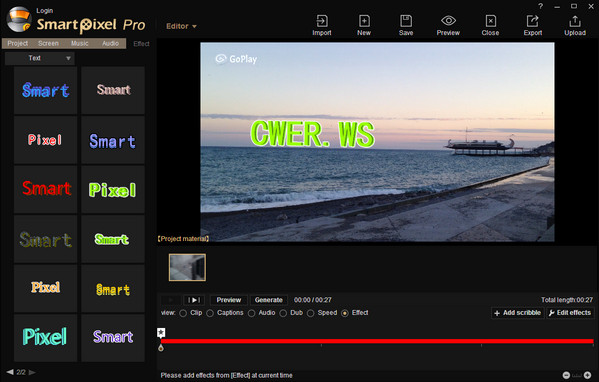Viewport: 599px width, 382px height.
Task: Go to previous page of text styles
Action: click(10, 372)
